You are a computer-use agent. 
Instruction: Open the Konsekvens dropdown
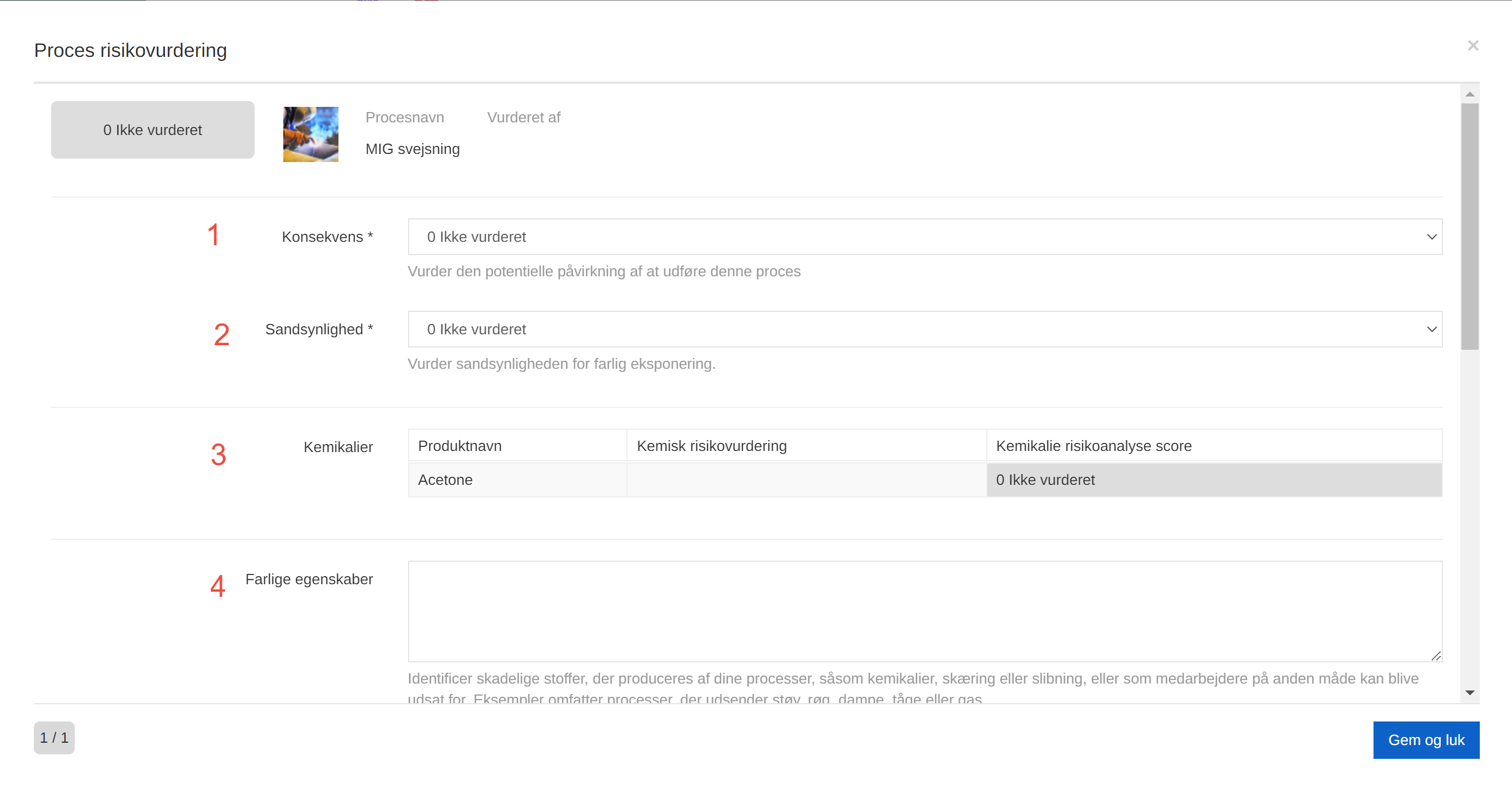tap(924, 237)
